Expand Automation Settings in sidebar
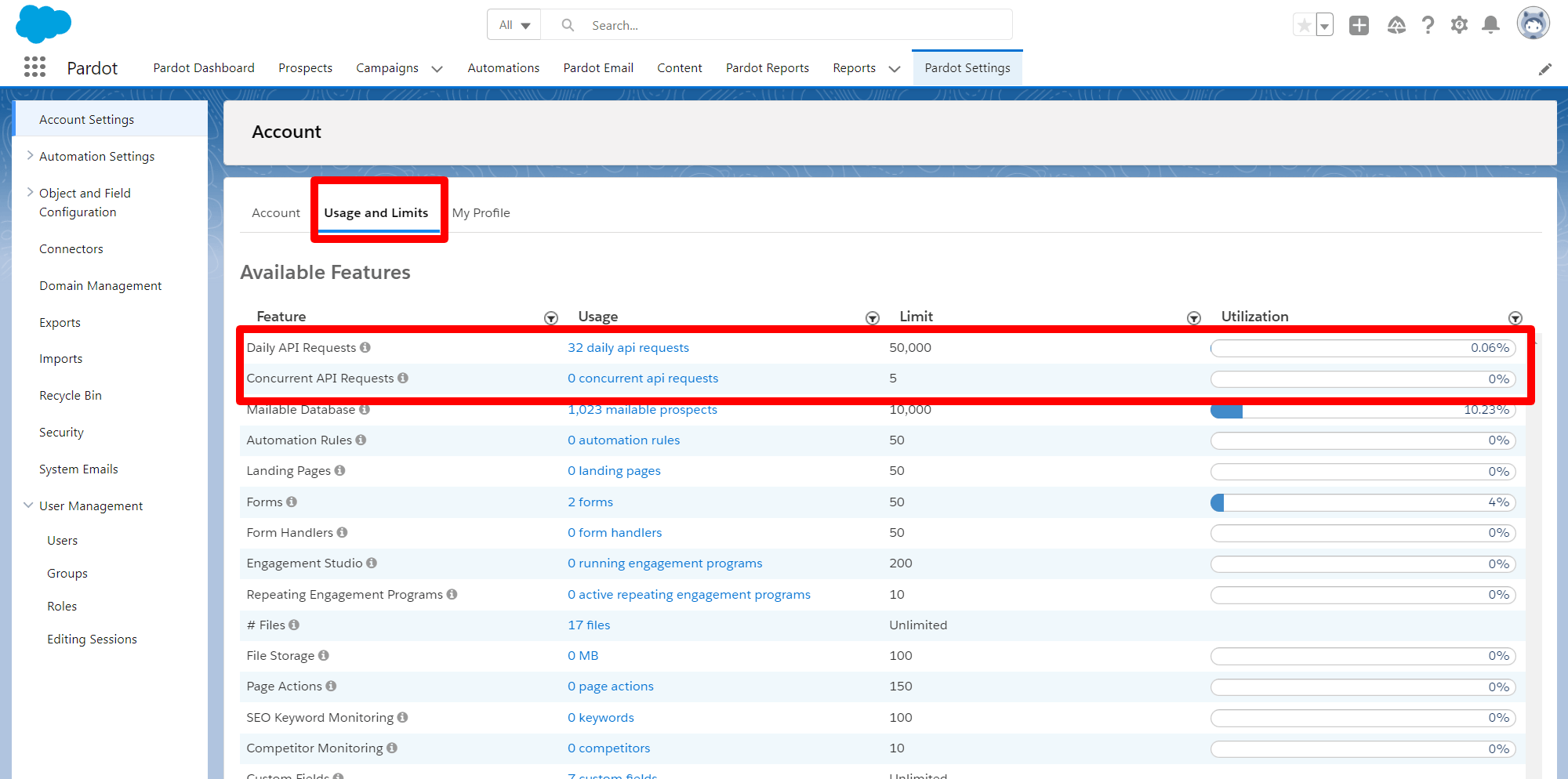 pyautogui.click(x=30, y=156)
